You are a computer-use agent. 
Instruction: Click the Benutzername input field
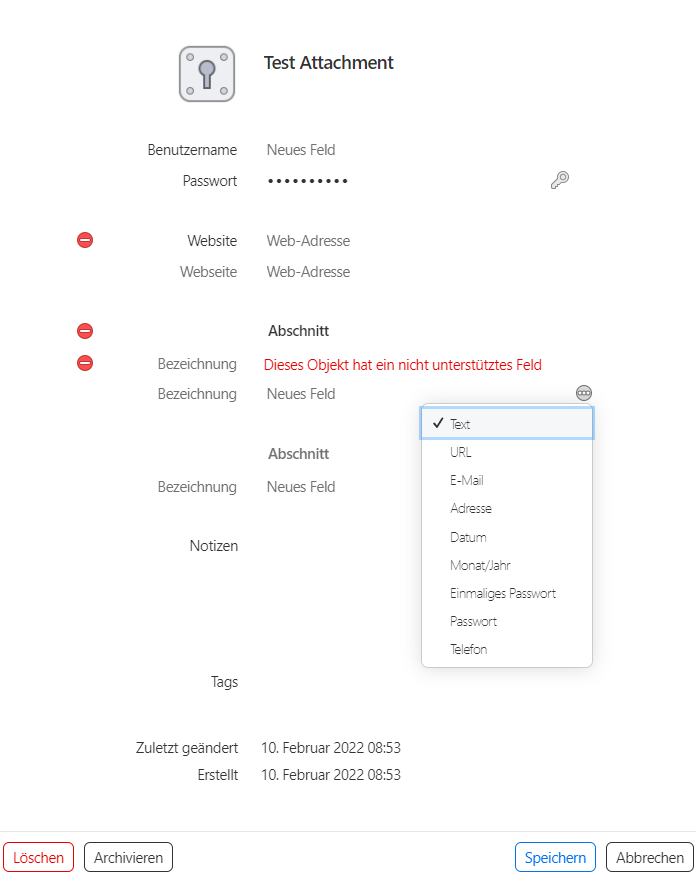(x=400, y=150)
